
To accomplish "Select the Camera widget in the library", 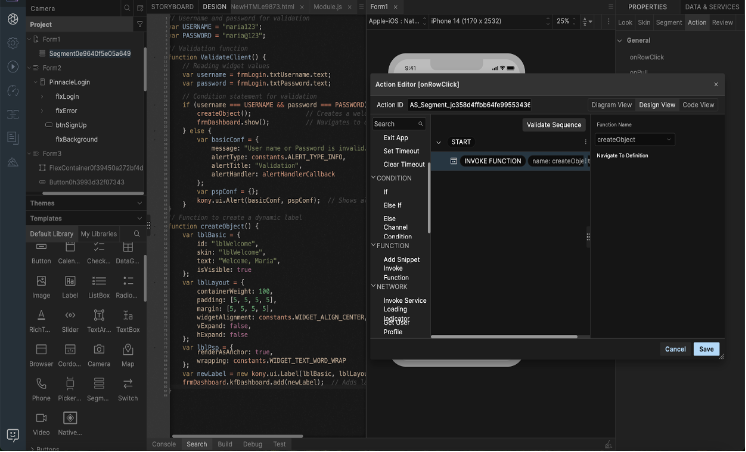I will coord(99,349).
